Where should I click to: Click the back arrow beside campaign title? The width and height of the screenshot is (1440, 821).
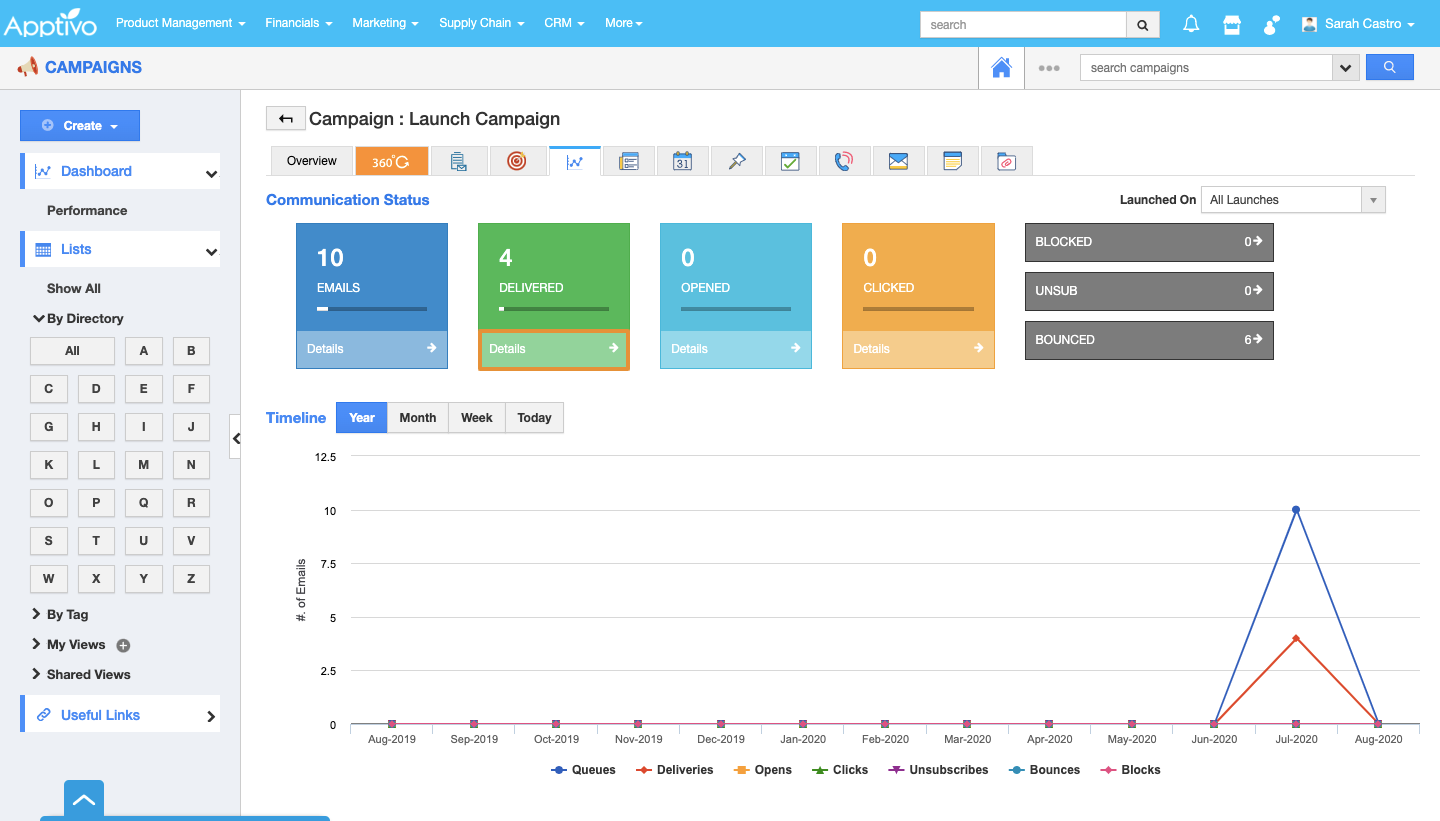click(285, 119)
